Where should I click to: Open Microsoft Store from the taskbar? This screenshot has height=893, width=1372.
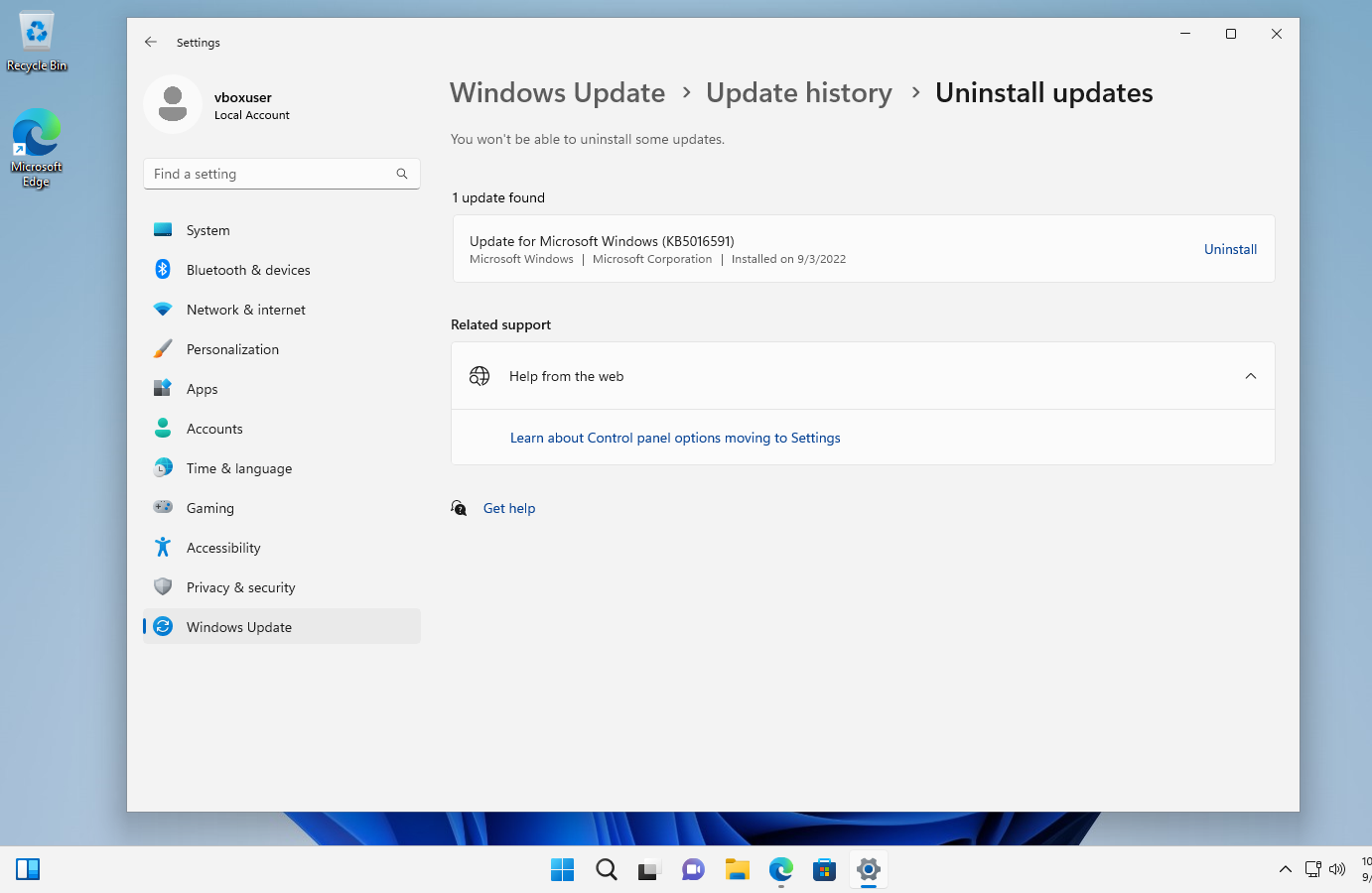tap(824, 869)
